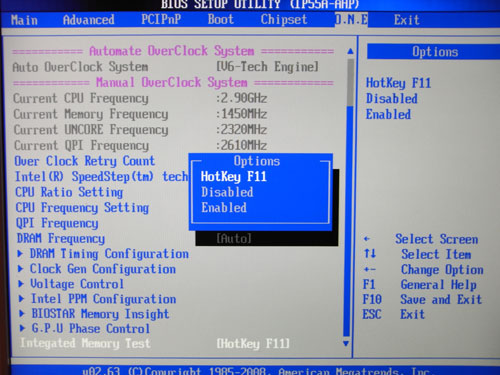Select Integrated Memory Test item
The height and width of the screenshot is (375, 500).
[85, 343]
